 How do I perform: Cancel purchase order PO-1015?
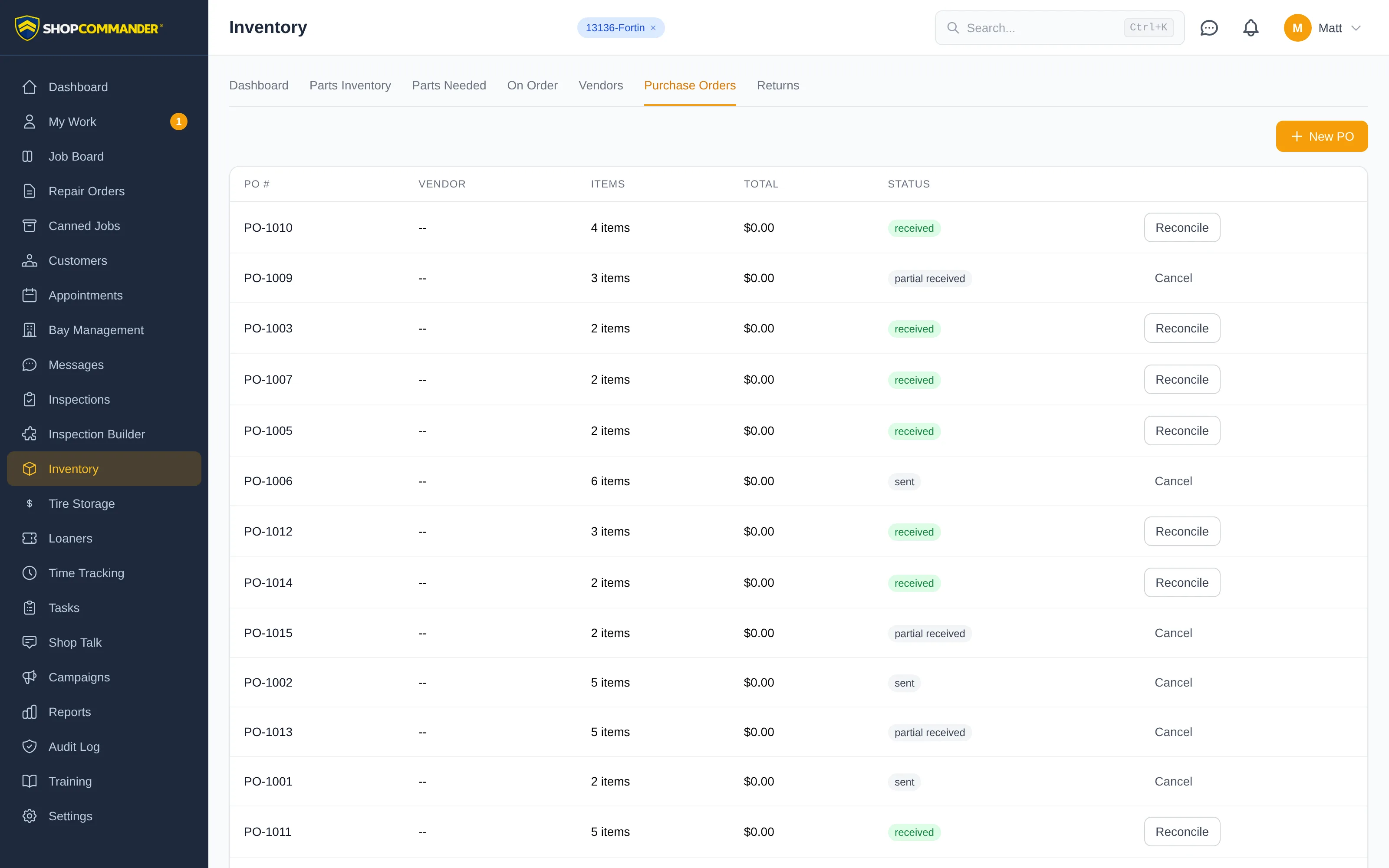click(1173, 633)
